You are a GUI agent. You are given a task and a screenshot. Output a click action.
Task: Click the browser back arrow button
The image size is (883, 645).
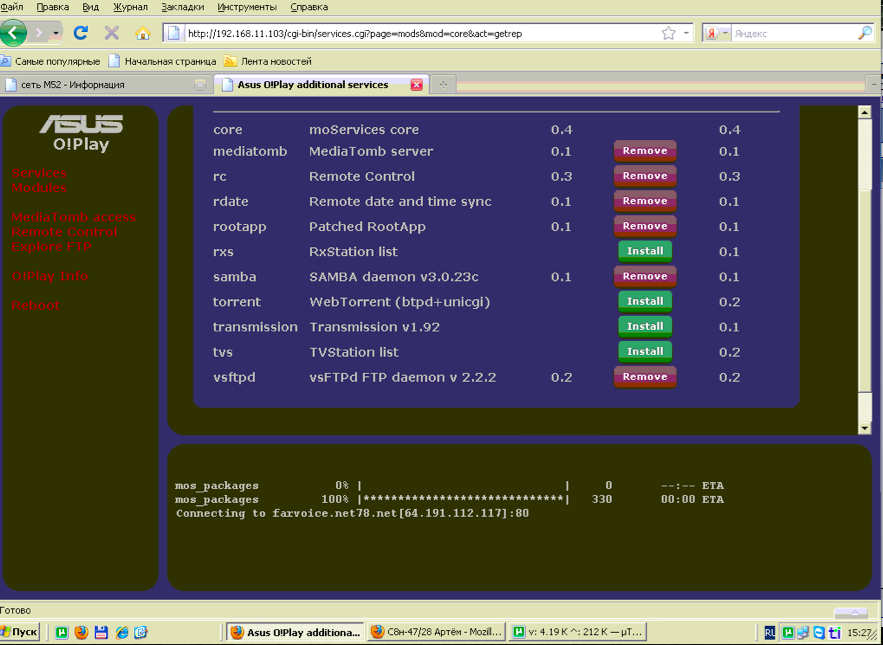(x=13, y=33)
